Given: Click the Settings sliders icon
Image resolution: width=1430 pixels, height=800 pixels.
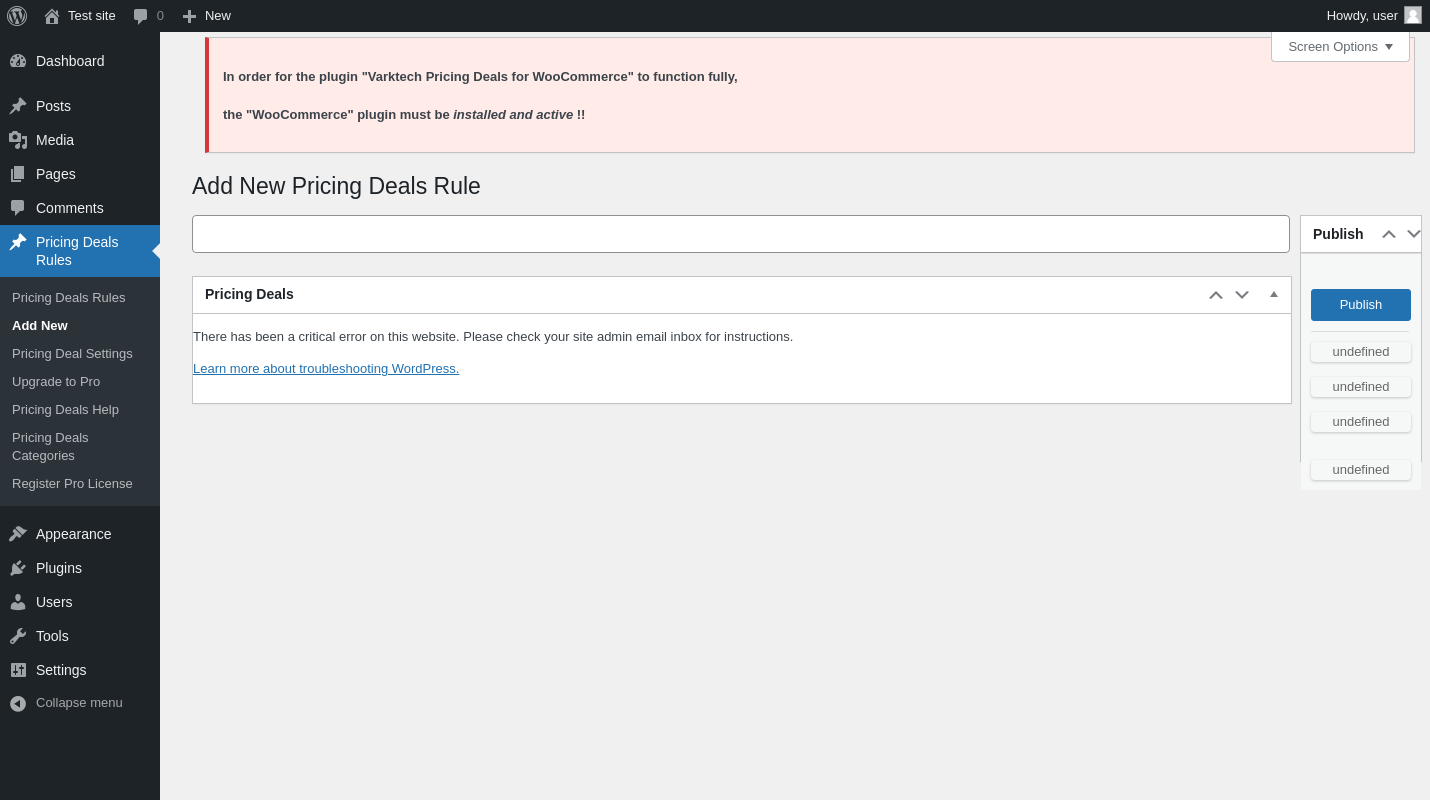Looking at the screenshot, I should point(18,670).
